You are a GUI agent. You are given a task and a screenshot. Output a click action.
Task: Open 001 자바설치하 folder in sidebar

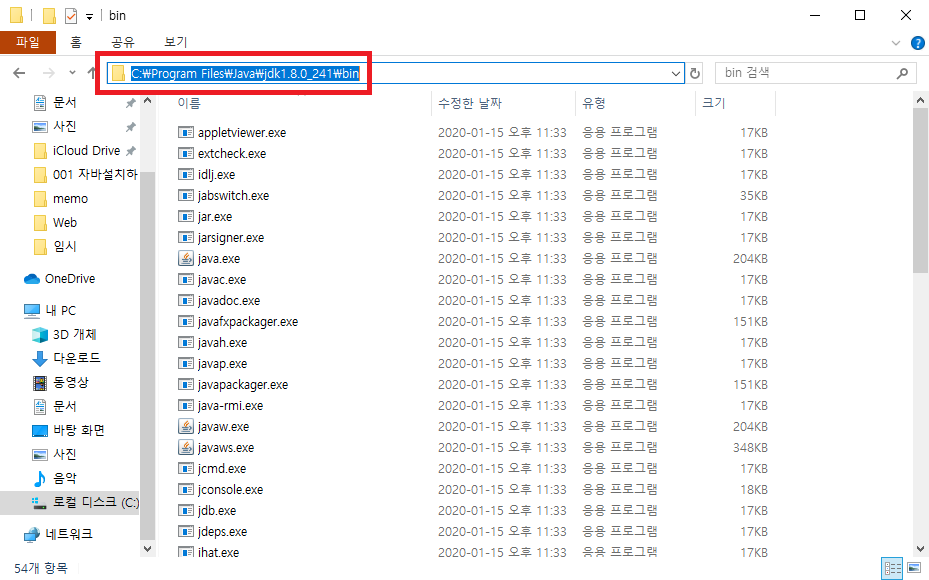click(x=95, y=175)
